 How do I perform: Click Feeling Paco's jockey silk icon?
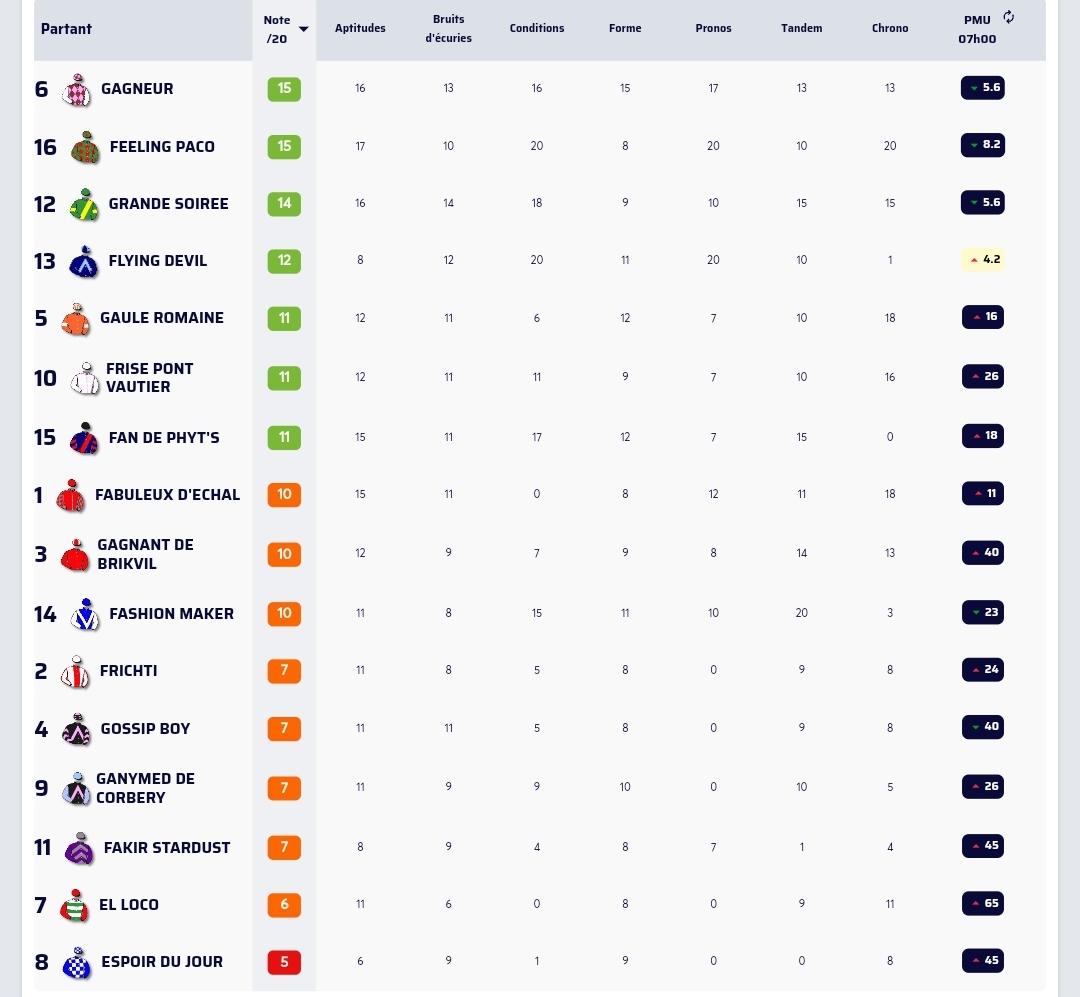coord(85,147)
